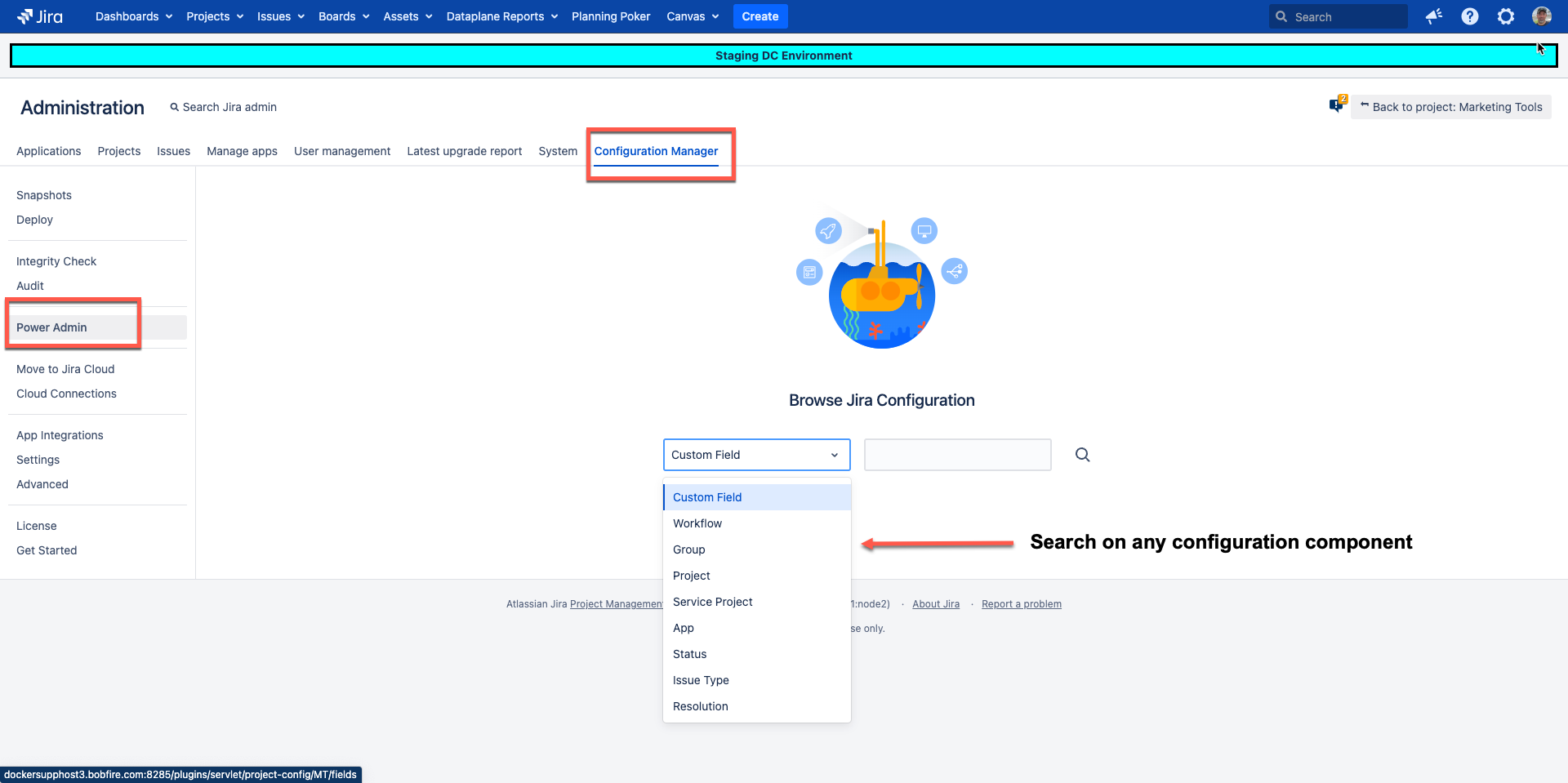Select the Workflow option in the dropdown list
The width and height of the screenshot is (1568, 783).
tap(697, 523)
